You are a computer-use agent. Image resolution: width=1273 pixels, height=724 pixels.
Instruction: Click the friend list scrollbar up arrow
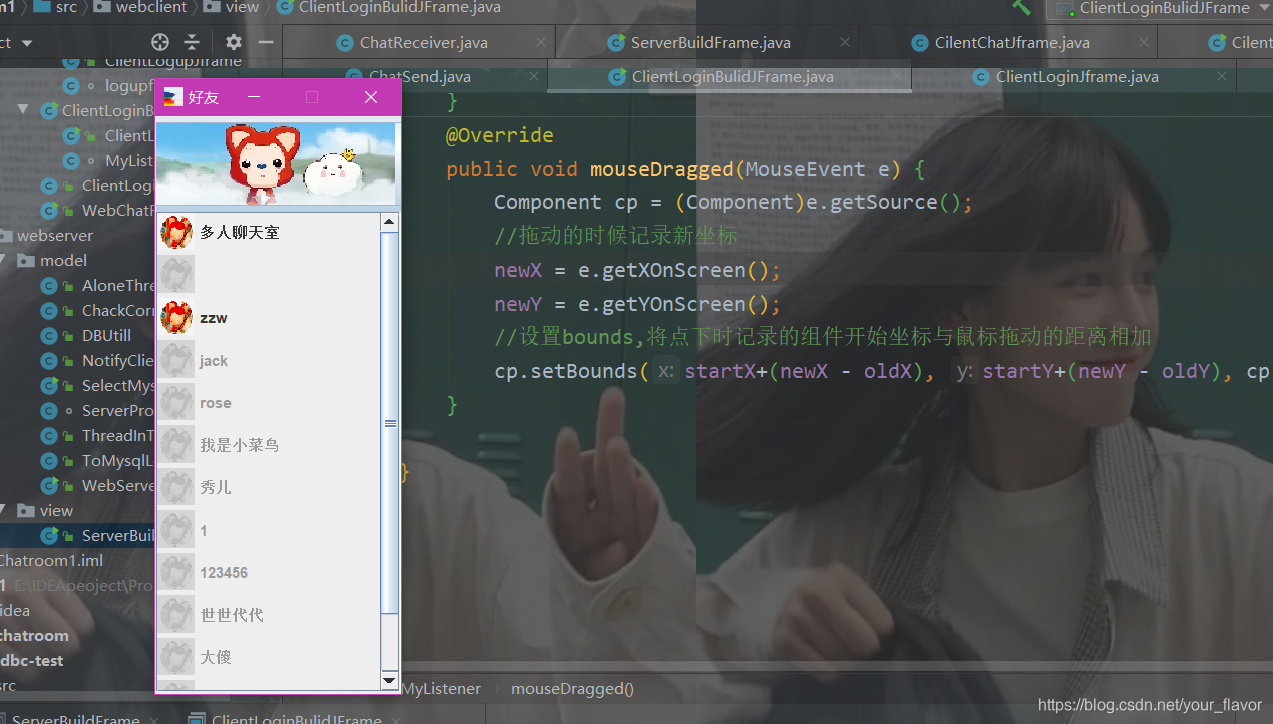(x=390, y=222)
